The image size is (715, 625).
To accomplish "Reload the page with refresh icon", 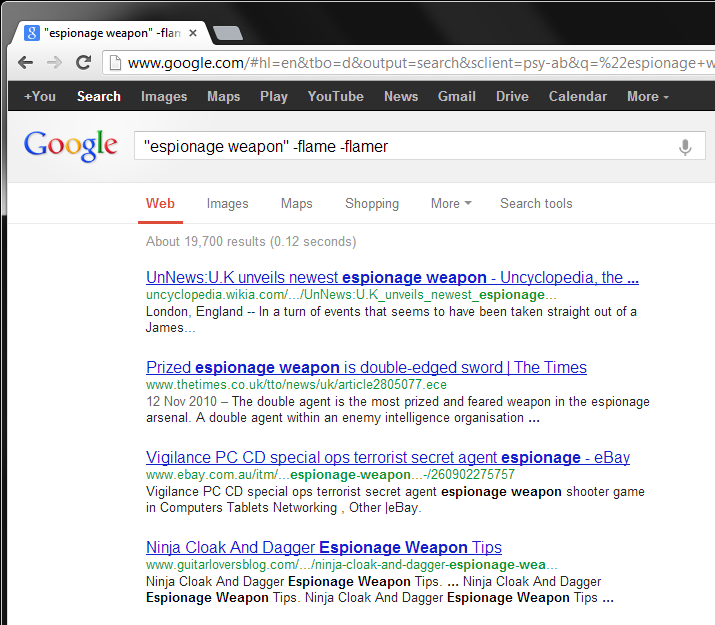I will (84, 63).
